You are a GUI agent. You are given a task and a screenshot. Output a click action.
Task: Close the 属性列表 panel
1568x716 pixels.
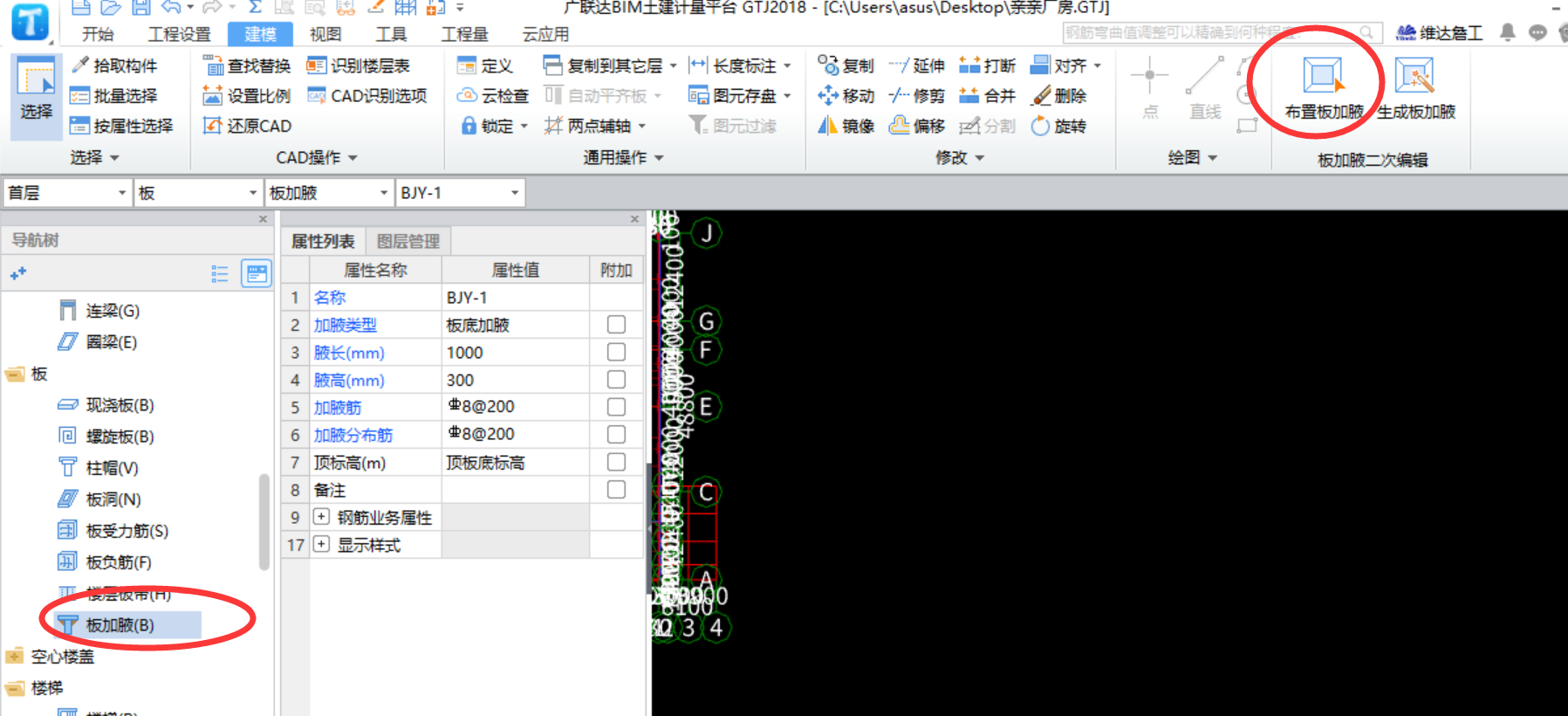634,219
